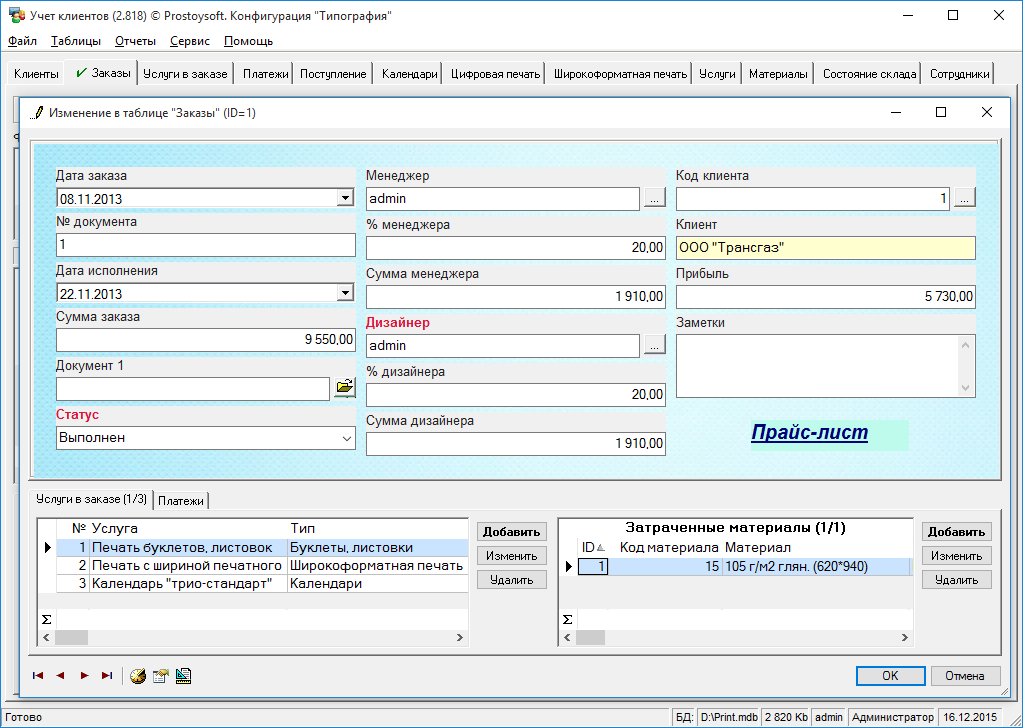Open the Помощь menu
This screenshot has width=1023, height=728.
tap(249, 41)
